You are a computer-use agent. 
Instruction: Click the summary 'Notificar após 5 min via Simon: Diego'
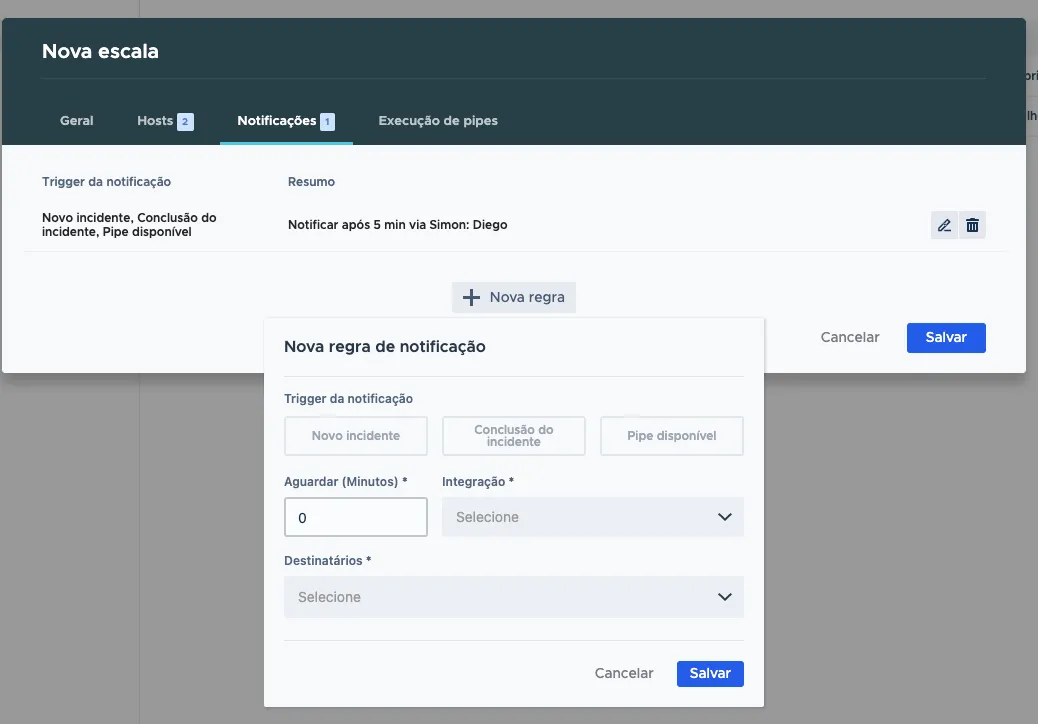(398, 225)
